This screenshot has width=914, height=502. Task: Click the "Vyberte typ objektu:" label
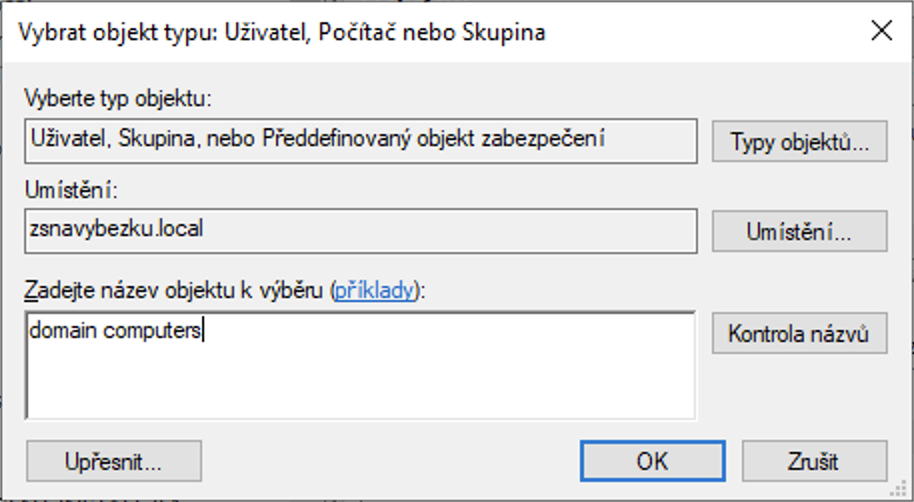pyautogui.click(x=120, y=99)
